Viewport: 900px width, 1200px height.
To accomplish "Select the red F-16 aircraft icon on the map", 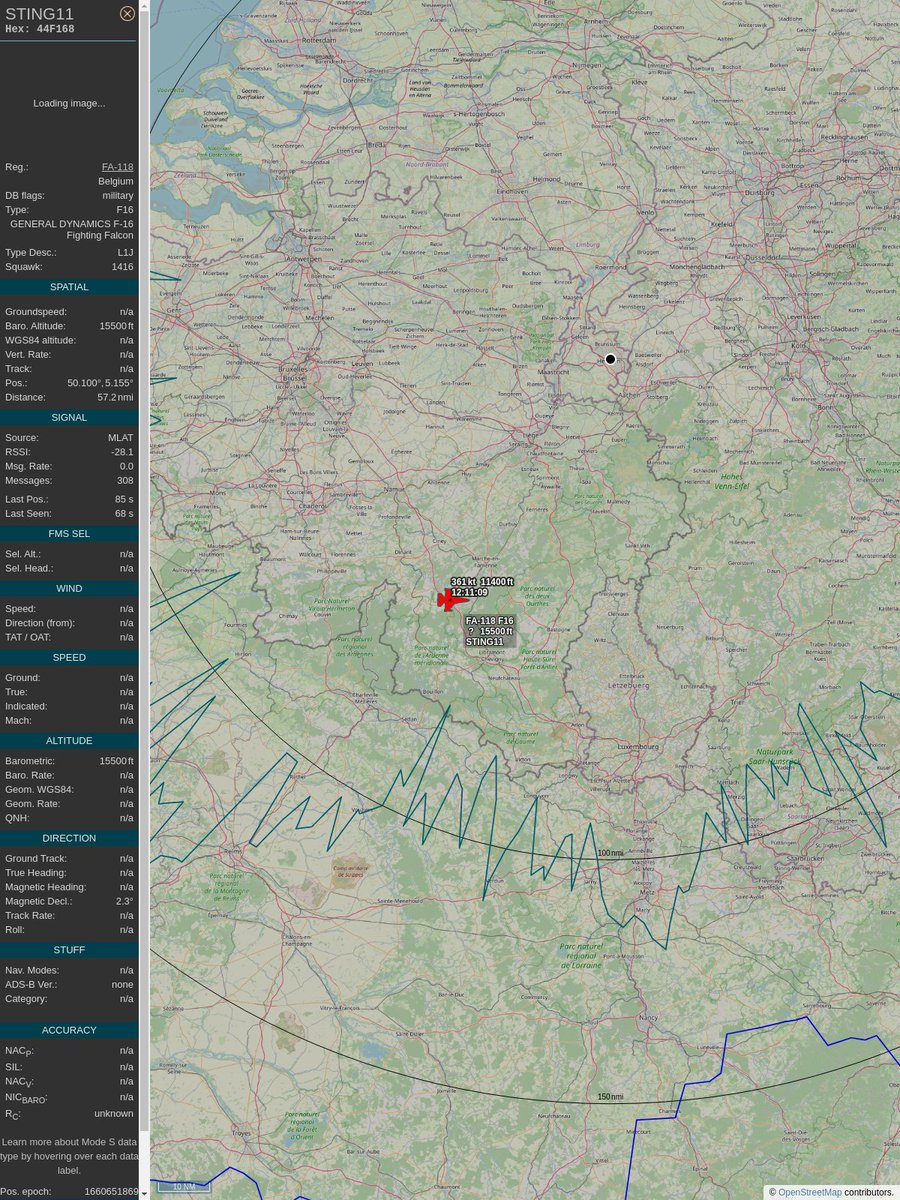I will tap(451, 599).
